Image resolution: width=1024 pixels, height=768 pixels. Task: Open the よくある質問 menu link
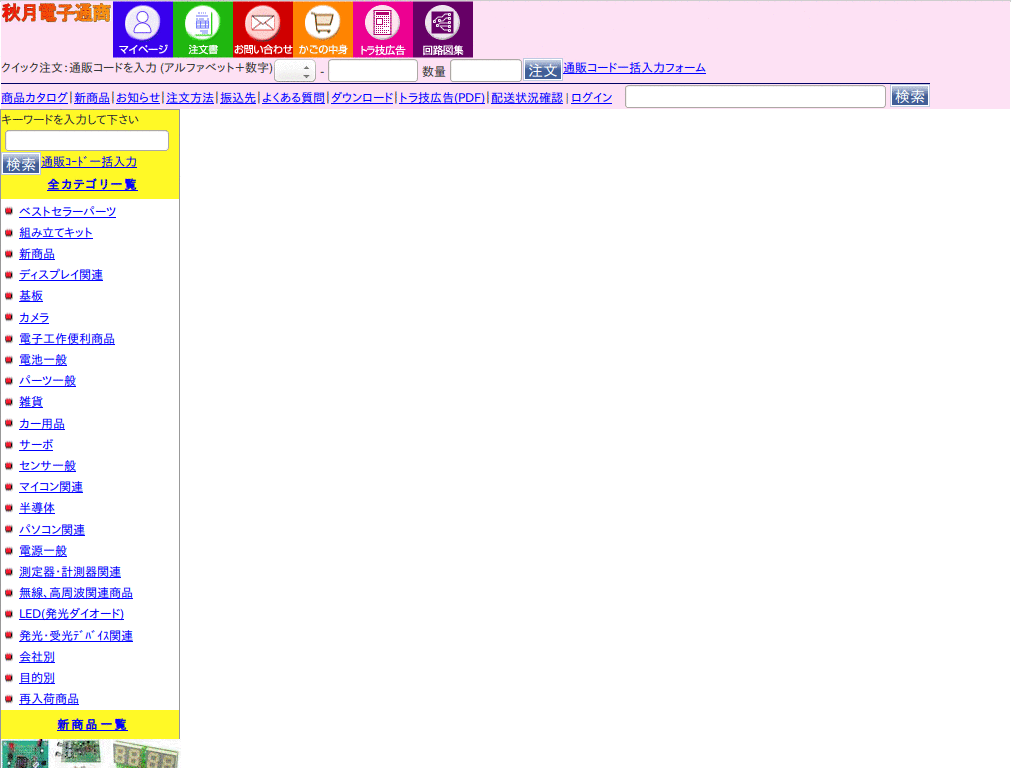tap(293, 98)
